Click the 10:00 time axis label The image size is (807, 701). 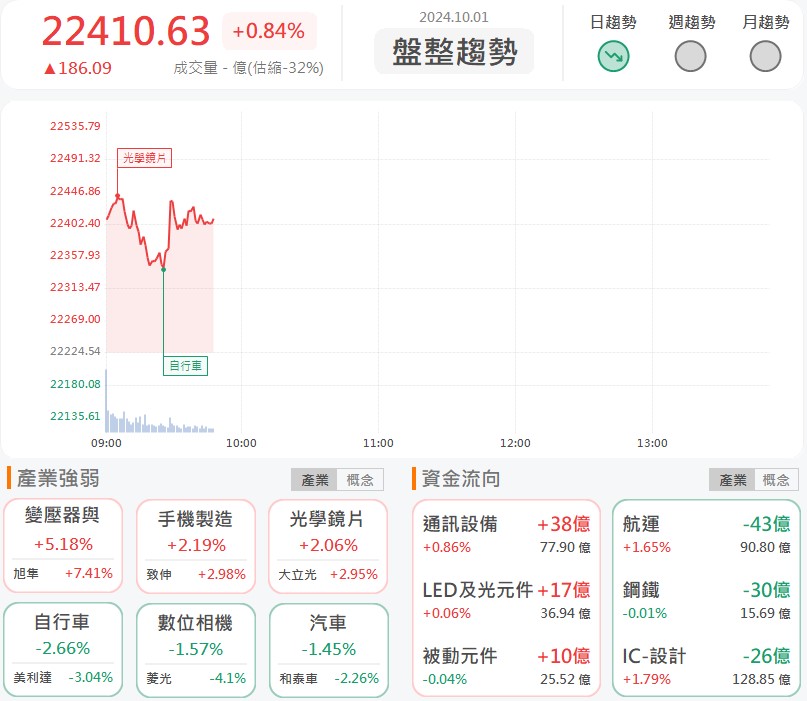tap(241, 443)
